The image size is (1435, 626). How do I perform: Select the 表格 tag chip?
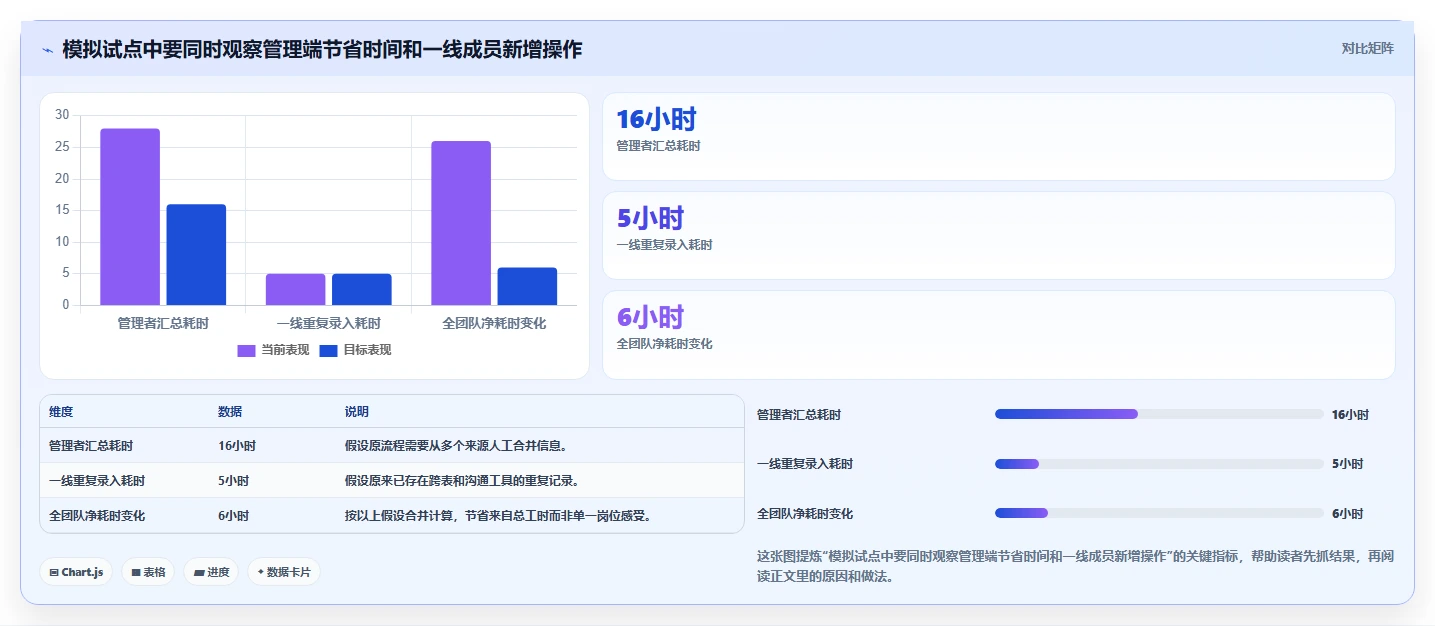[148, 572]
